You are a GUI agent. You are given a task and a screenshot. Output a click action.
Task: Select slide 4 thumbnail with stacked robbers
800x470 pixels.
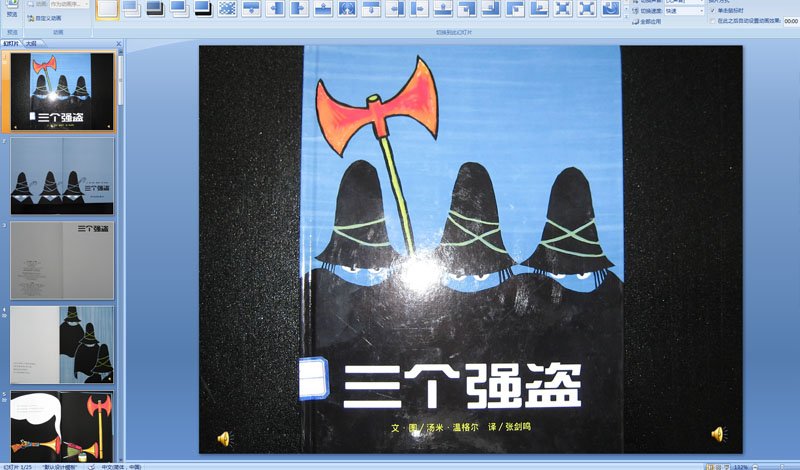[x=62, y=345]
